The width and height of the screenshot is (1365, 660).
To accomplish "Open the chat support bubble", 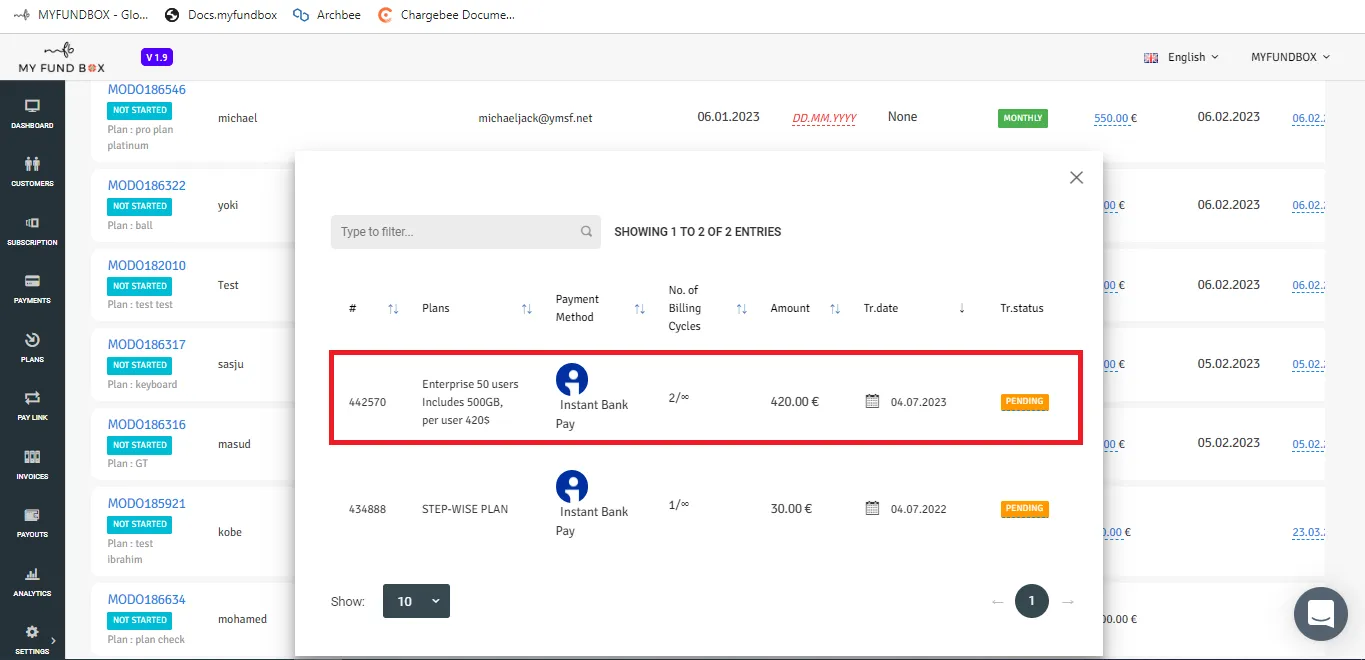I will (1321, 613).
